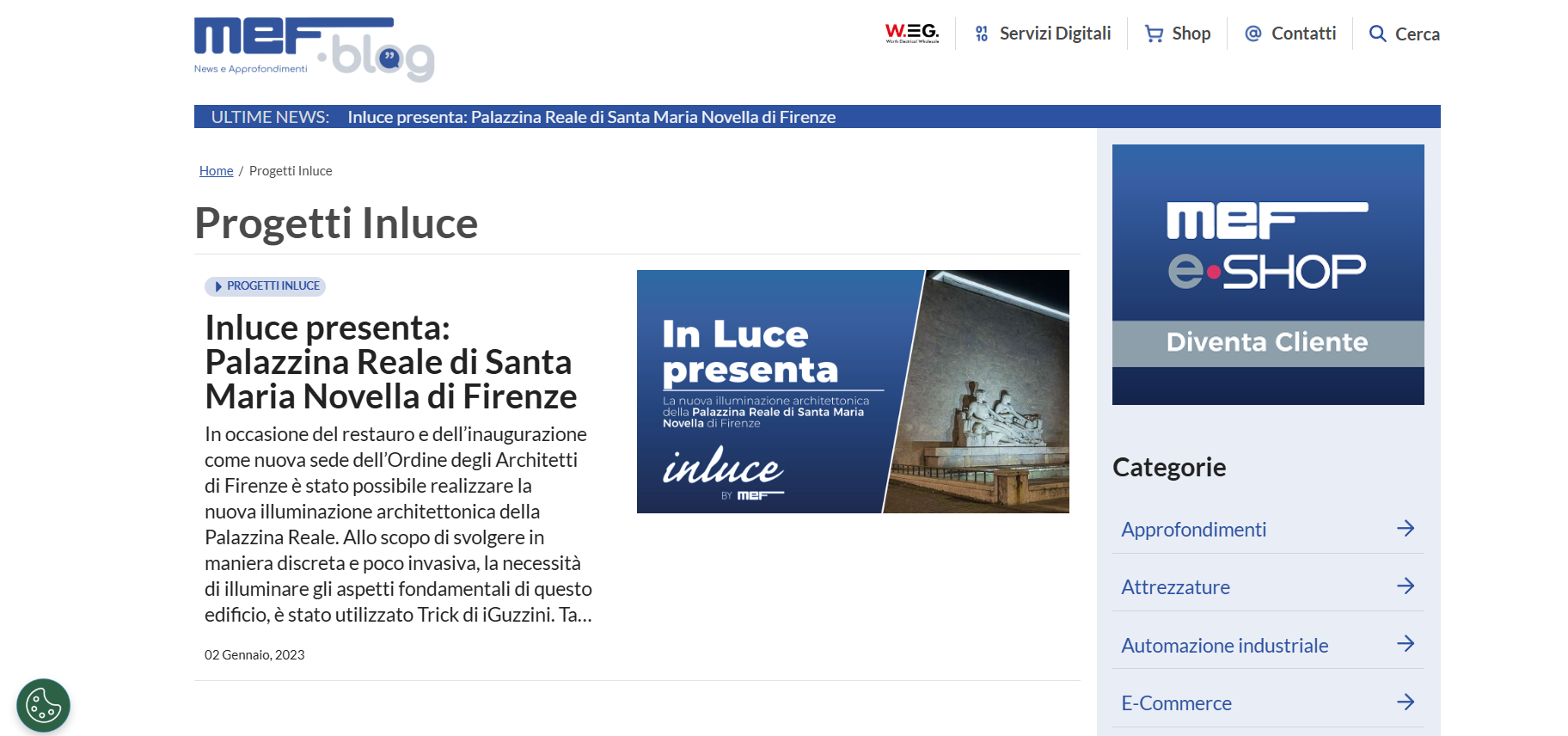This screenshot has height=736, width=1568.
Task: Click the Progetti Inluce page heading
Action: [x=336, y=224]
